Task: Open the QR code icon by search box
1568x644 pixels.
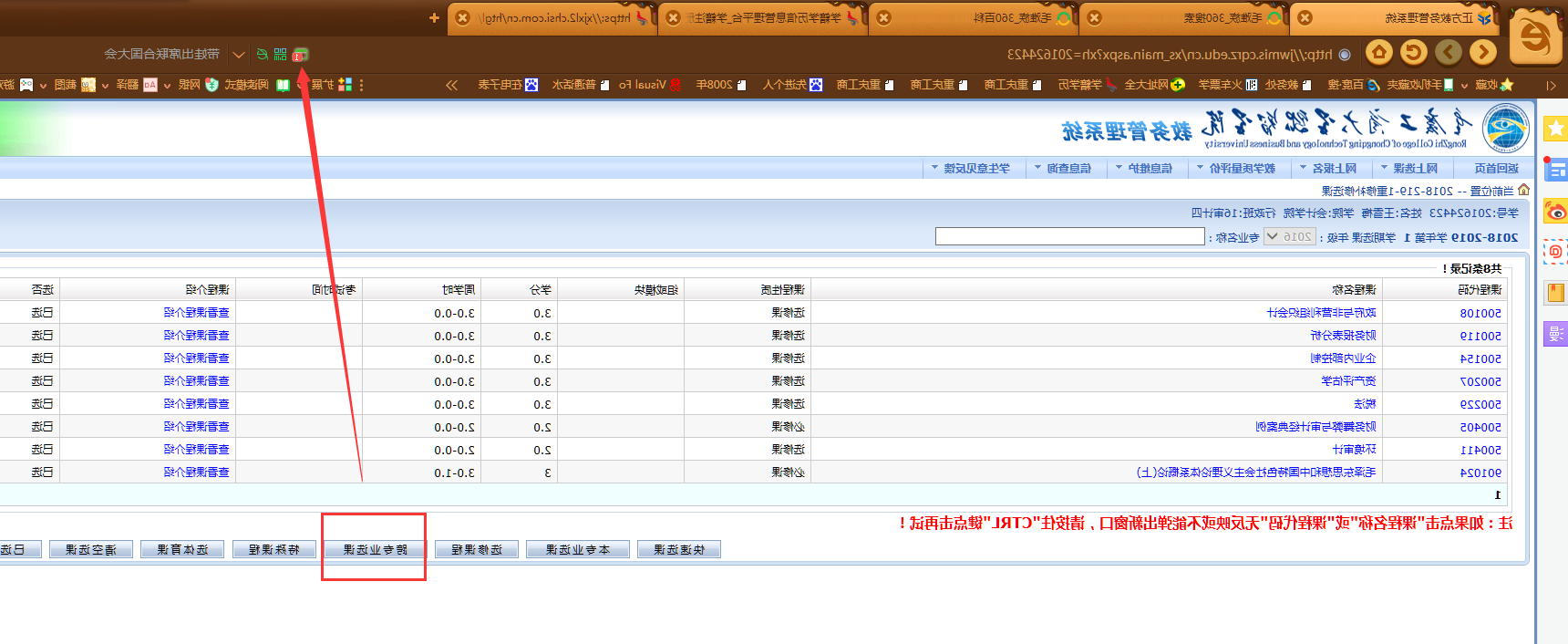Action: (x=281, y=55)
